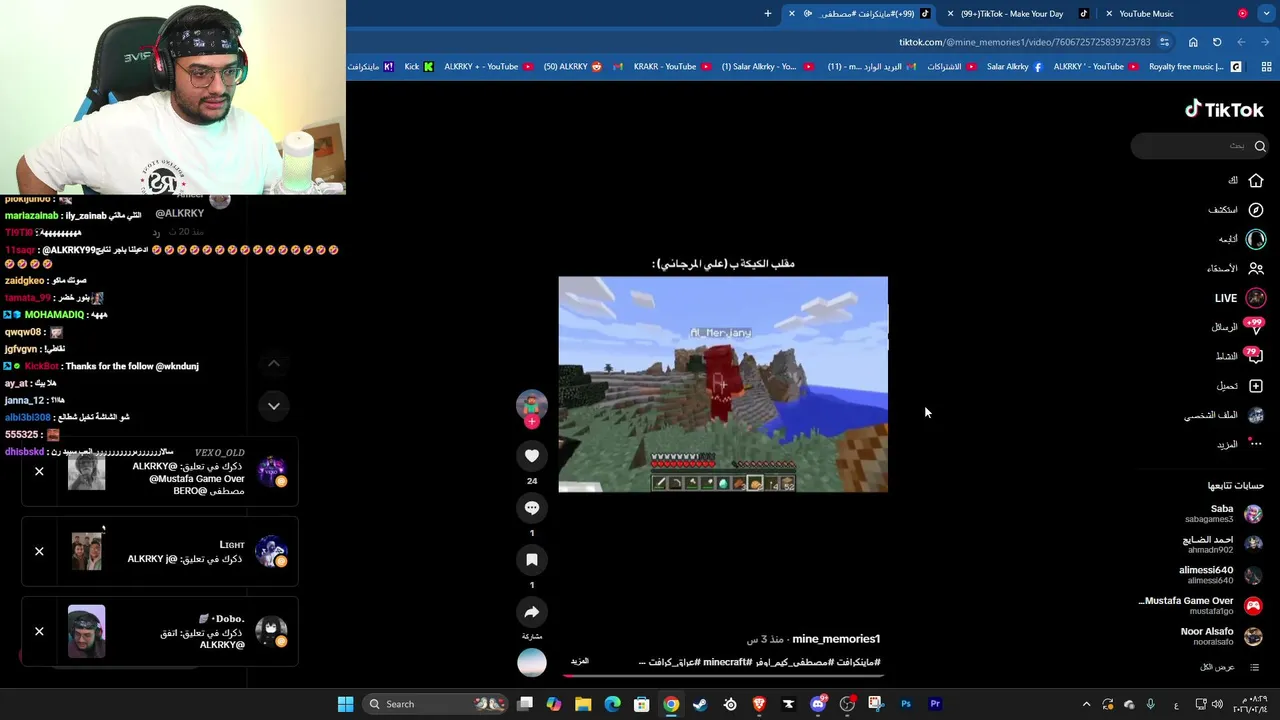The image size is (1280, 720).
Task: Dismiss Dobo mention notification
Action: pyautogui.click(x=39, y=631)
